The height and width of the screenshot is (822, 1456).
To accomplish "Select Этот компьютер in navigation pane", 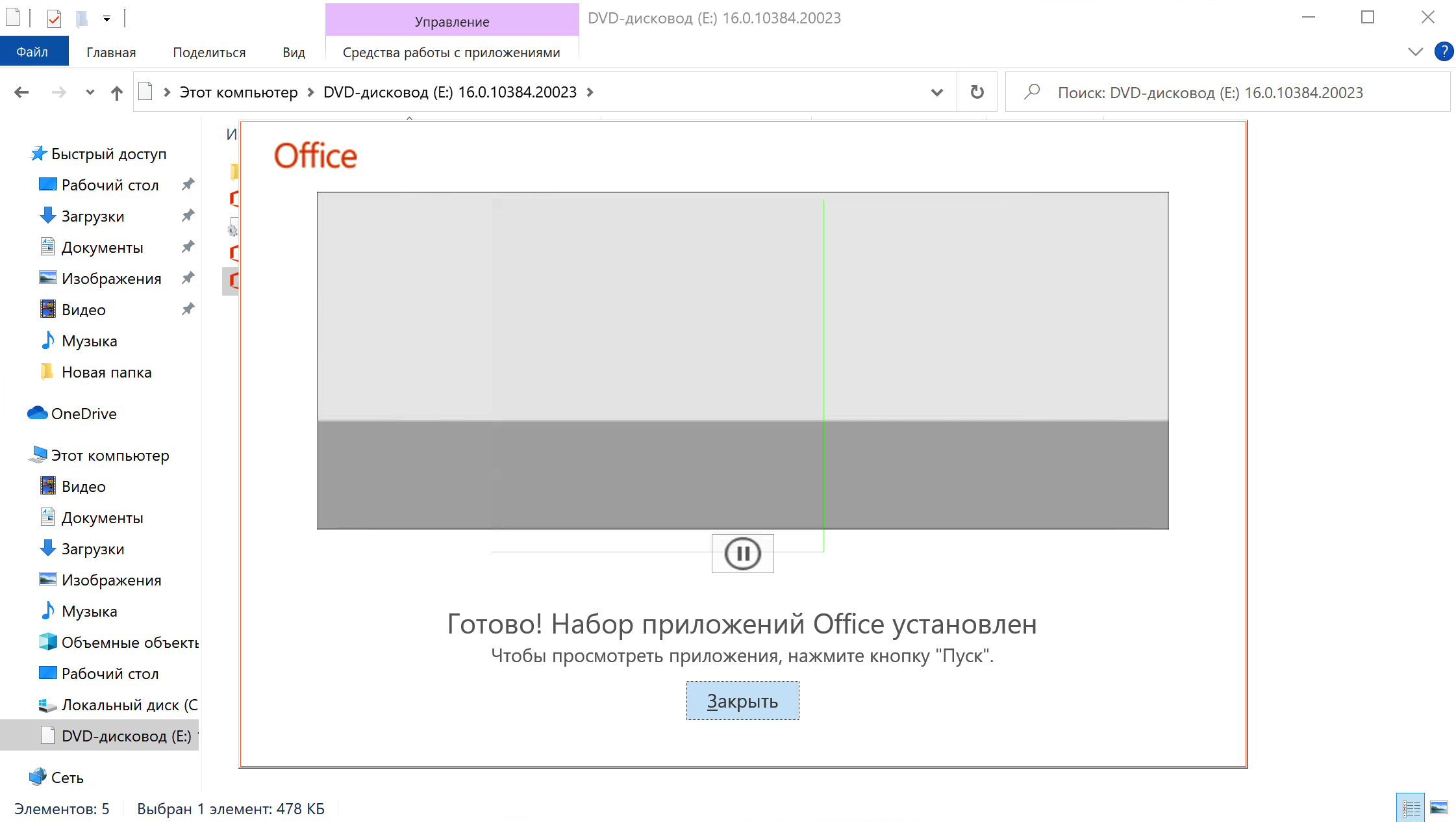I will (x=110, y=456).
